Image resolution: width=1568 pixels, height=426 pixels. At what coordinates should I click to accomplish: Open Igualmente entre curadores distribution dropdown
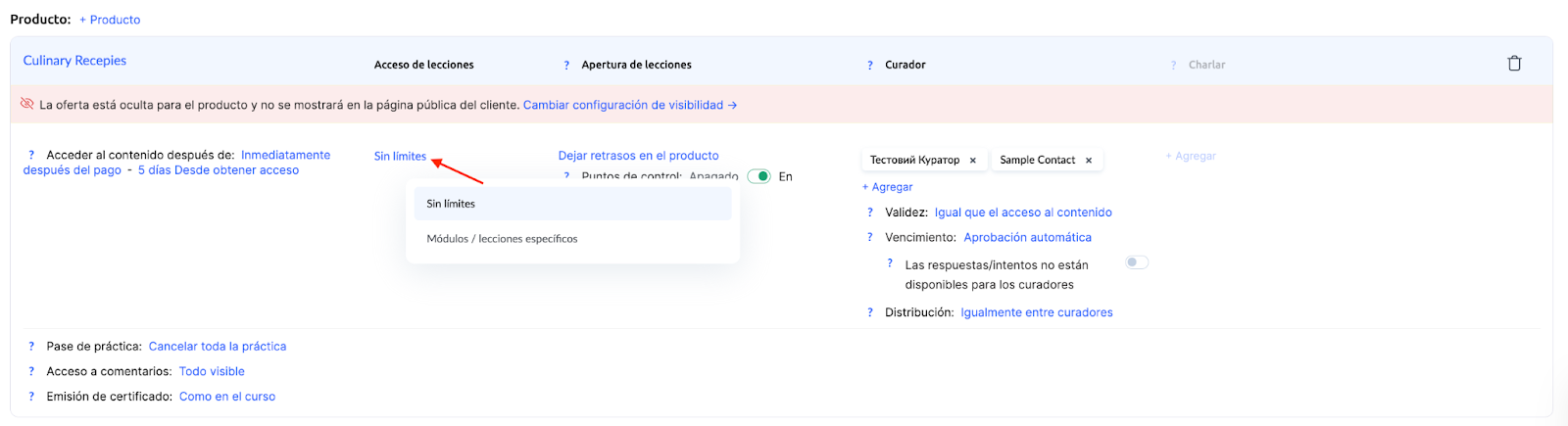(1036, 312)
